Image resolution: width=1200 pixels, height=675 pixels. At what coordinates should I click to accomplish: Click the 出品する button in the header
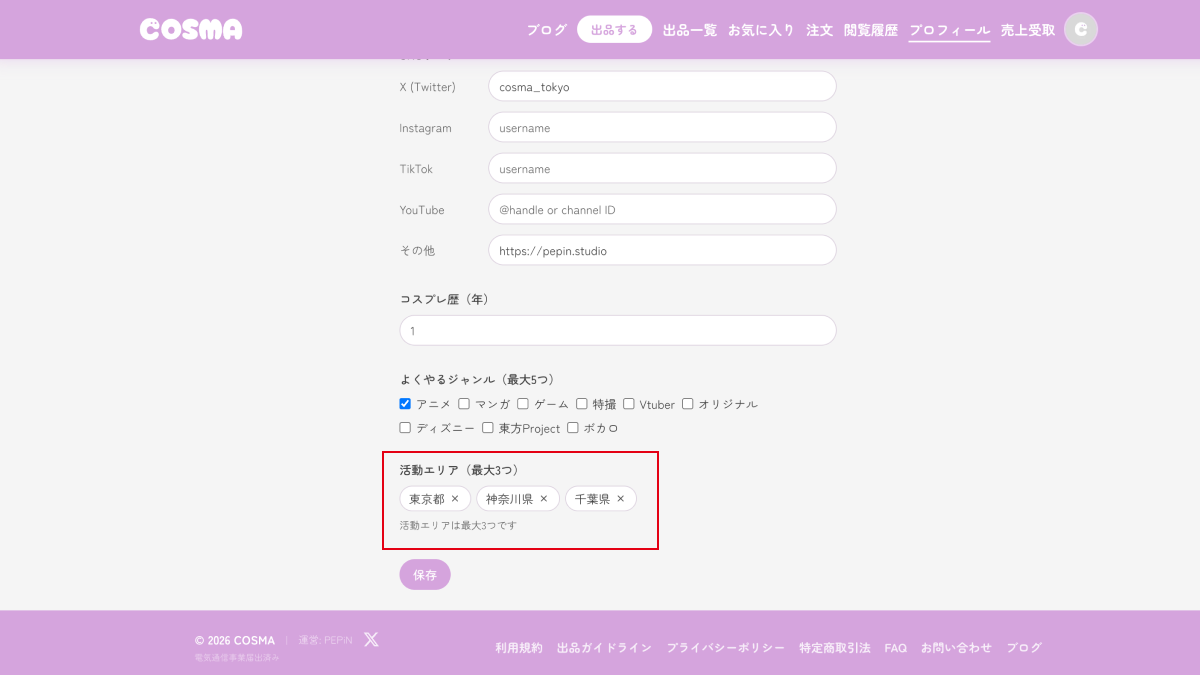pos(614,30)
